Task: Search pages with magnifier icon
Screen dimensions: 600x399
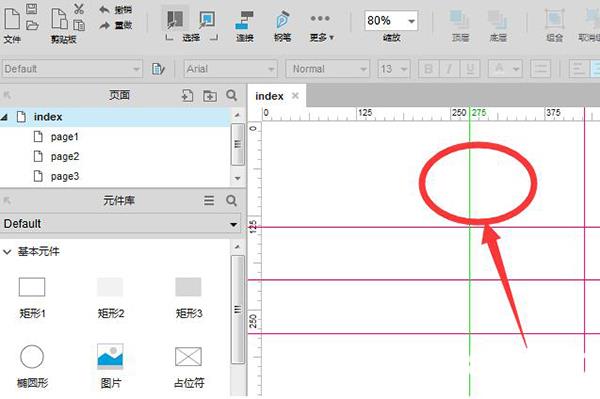Action: coord(232,95)
